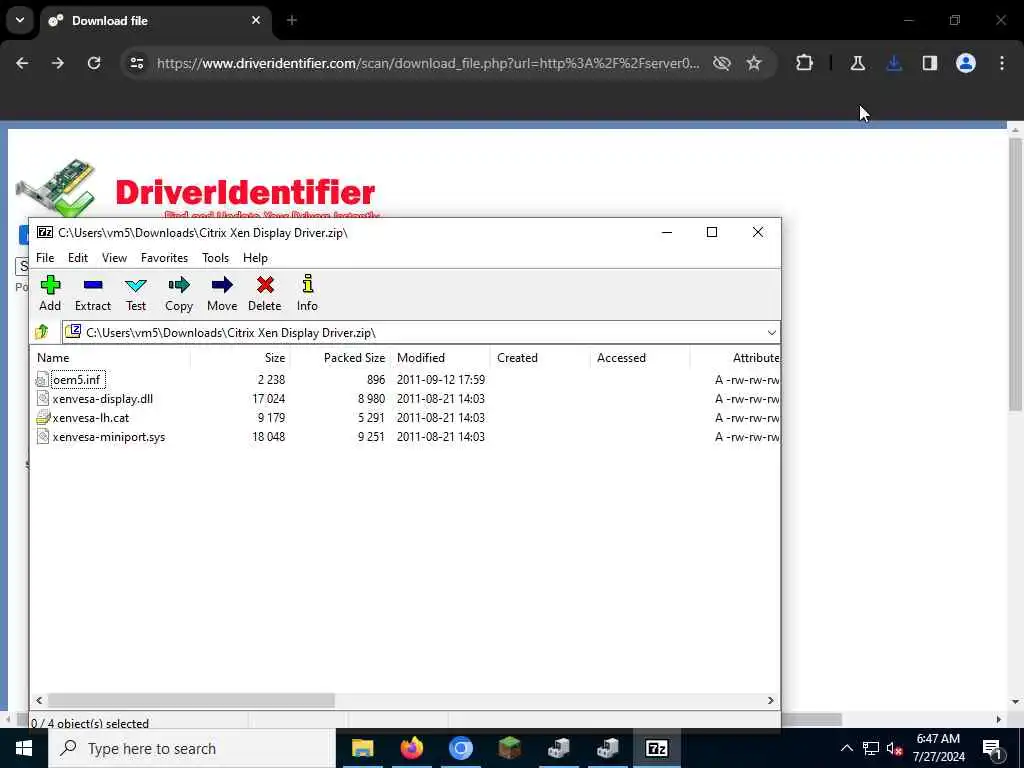Select the Move toolbar icon
Screen dimensions: 1024x768
coord(222,285)
